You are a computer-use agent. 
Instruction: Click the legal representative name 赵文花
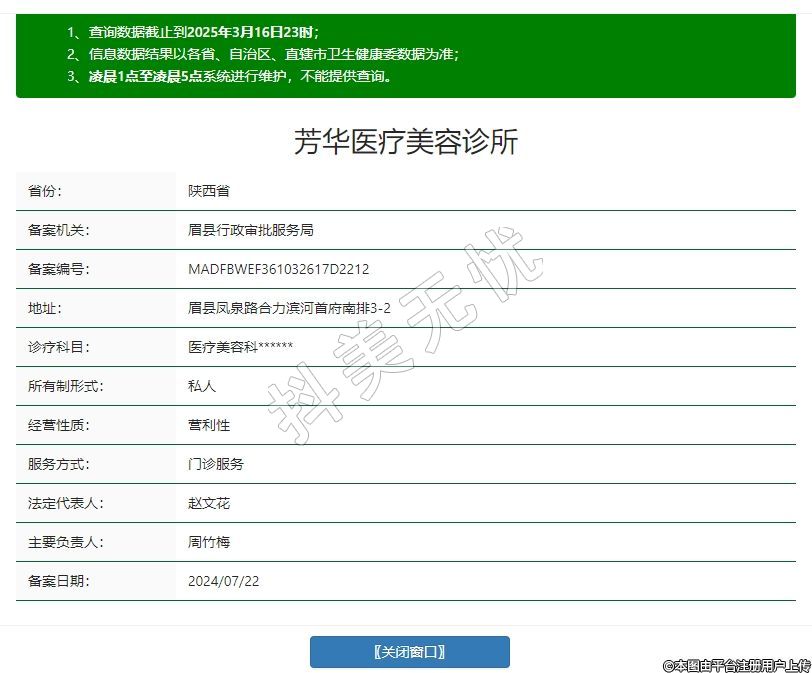point(208,503)
